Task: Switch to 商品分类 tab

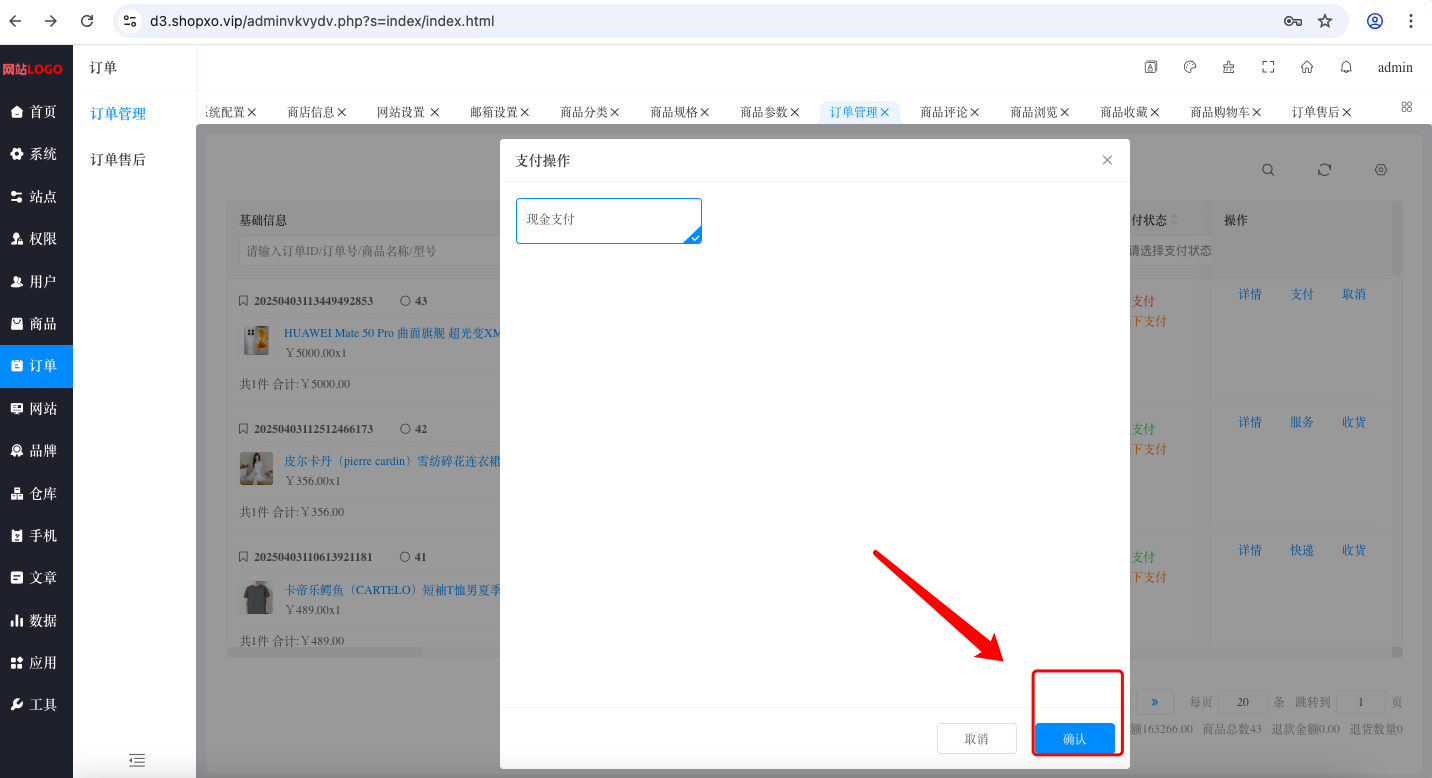Action: pyautogui.click(x=584, y=112)
